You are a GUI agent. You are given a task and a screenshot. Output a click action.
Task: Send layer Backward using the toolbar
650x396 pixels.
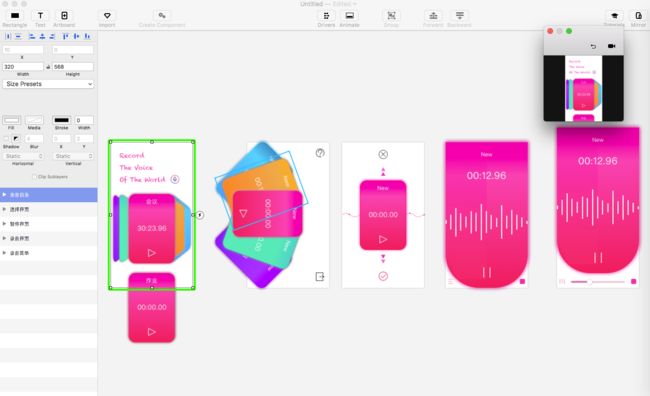pos(459,16)
